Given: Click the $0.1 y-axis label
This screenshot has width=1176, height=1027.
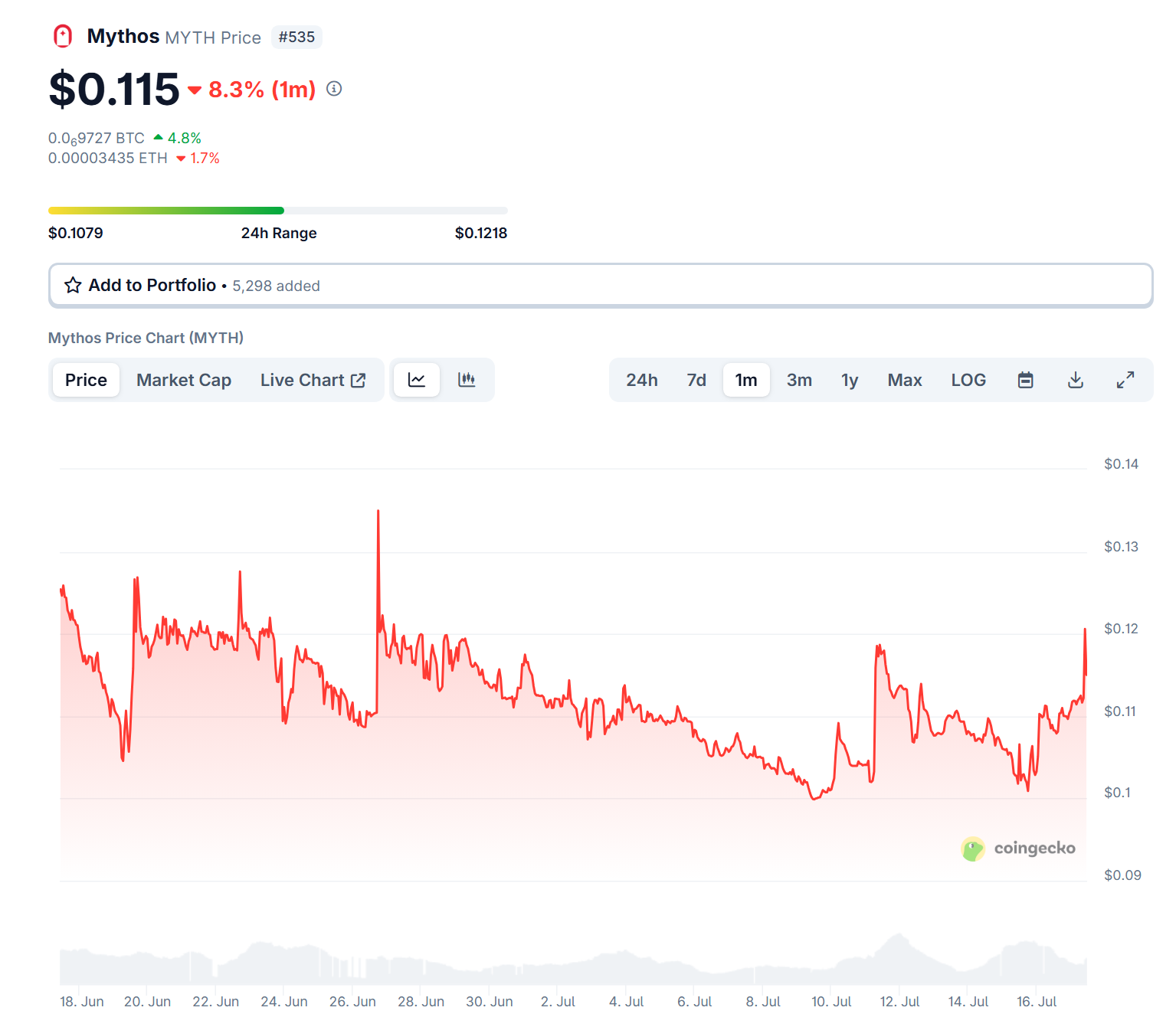Looking at the screenshot, I should pyautogui.click(x=1117, y=793).
